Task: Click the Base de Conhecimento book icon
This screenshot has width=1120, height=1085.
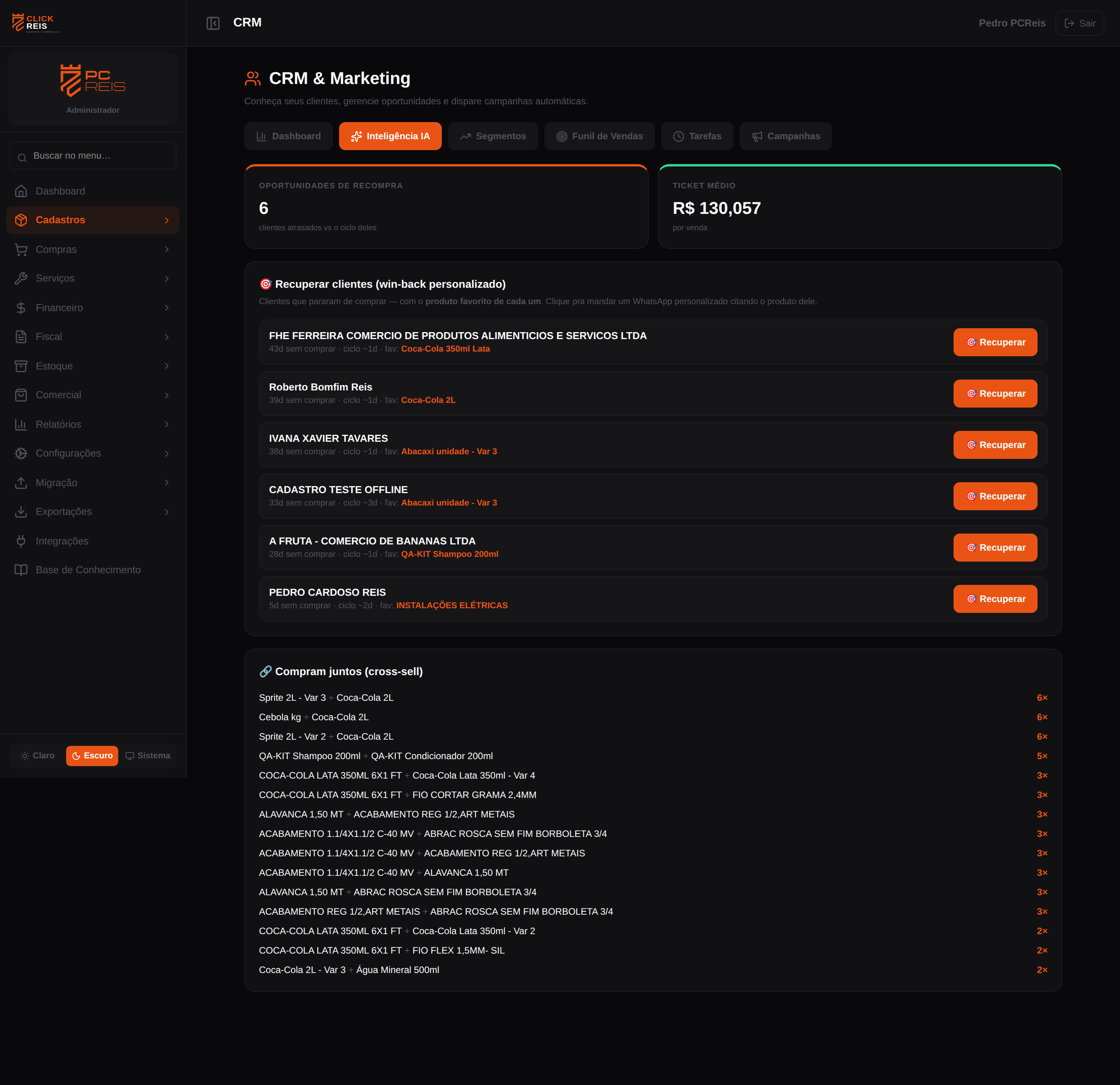Action: click(x=21, y=570)
